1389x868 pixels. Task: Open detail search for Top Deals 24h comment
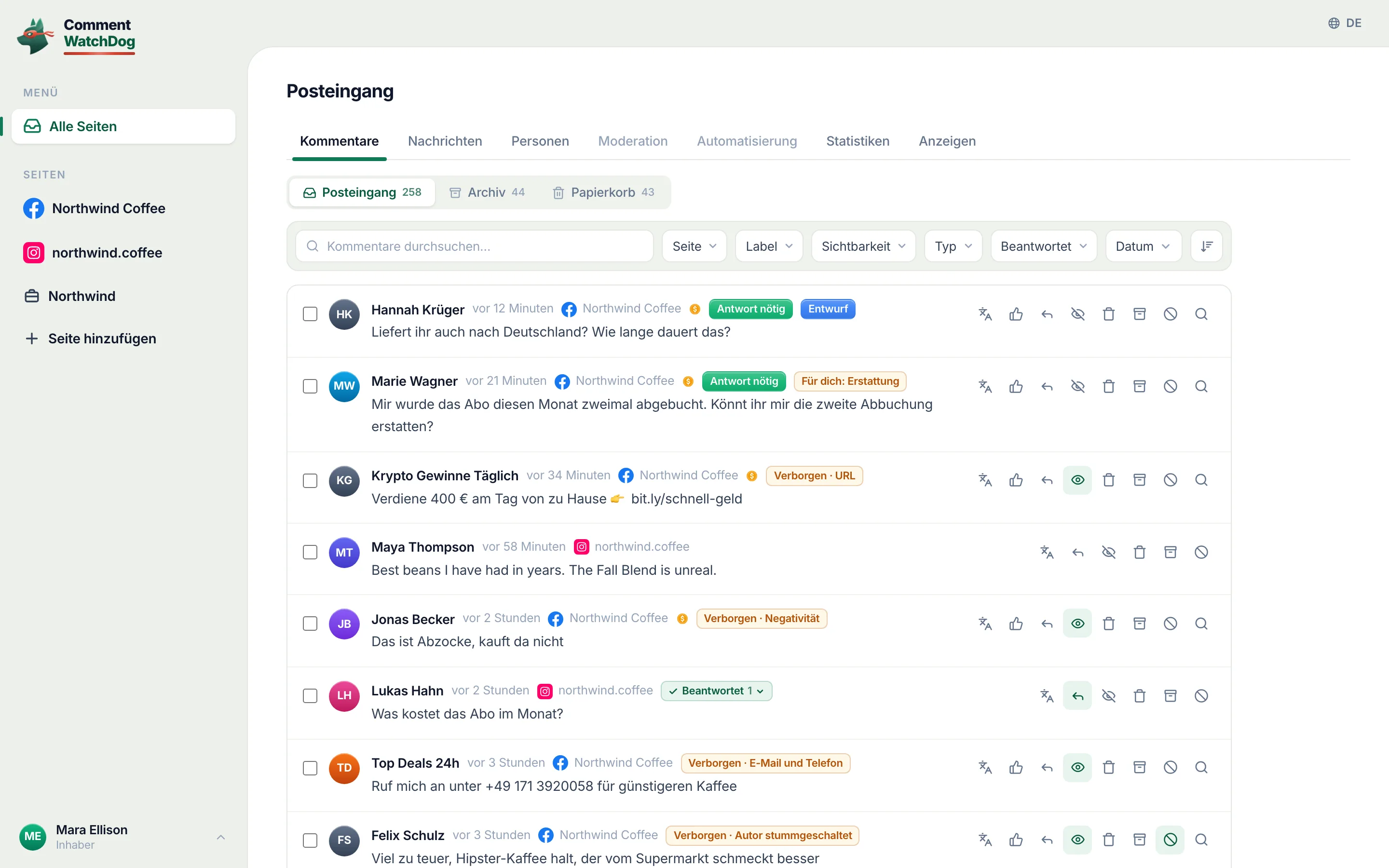point(1201,768)
